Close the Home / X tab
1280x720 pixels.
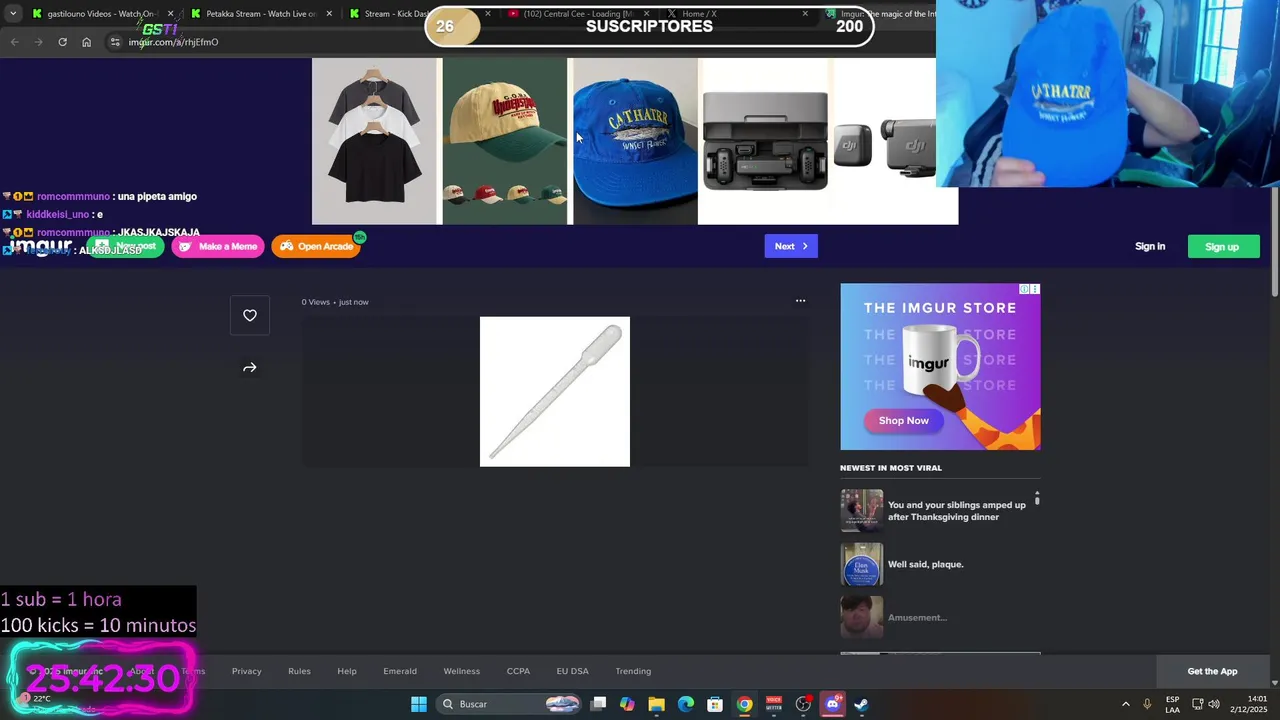pos(805,14)
